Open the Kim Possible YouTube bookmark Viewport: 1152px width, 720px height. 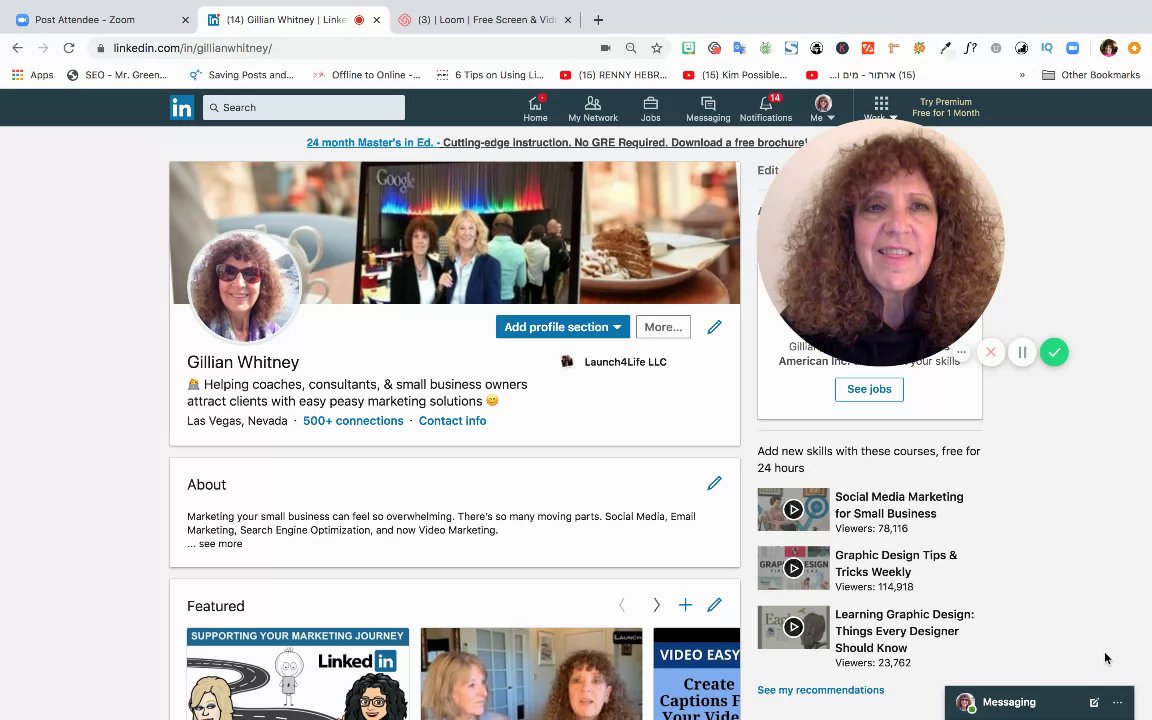tap(735, 75)
